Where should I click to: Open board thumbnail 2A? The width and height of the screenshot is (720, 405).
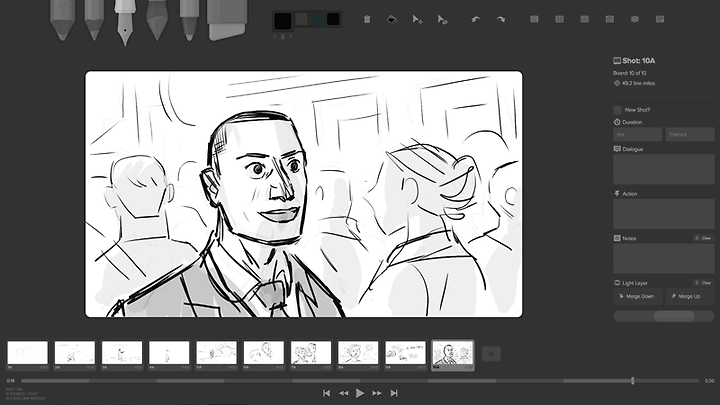[75, 353]
